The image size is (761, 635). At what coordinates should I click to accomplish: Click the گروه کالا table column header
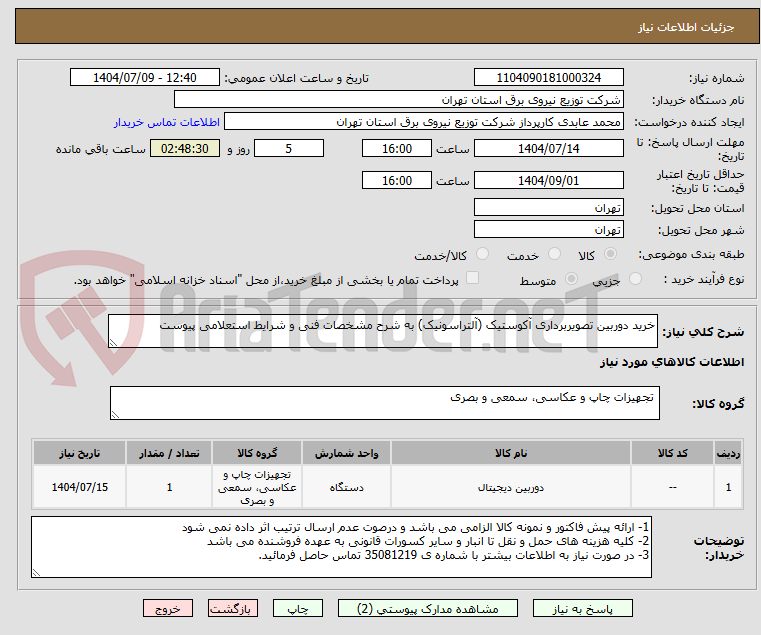tap(257, 453)
